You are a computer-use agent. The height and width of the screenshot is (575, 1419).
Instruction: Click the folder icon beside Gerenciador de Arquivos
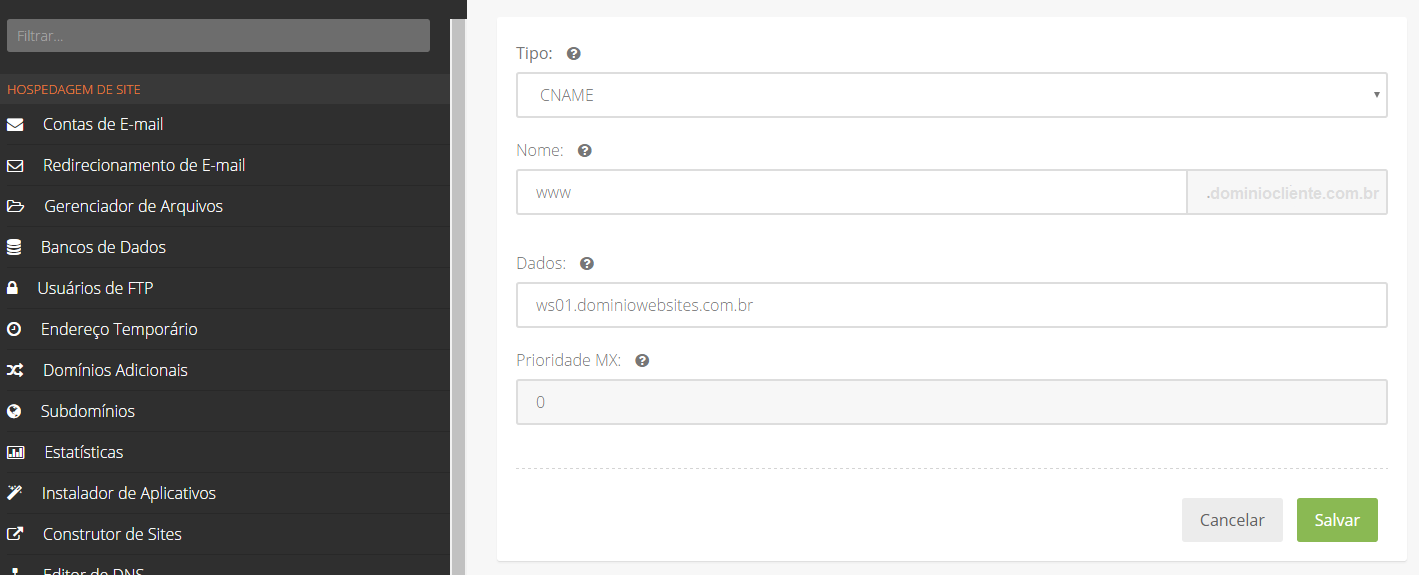(15, 207)
